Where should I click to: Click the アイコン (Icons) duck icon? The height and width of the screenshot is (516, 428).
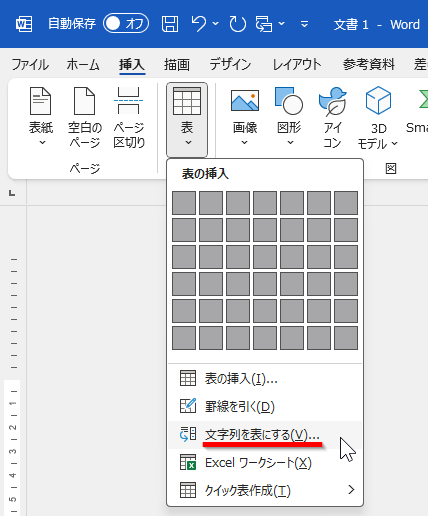pos(333,101)
